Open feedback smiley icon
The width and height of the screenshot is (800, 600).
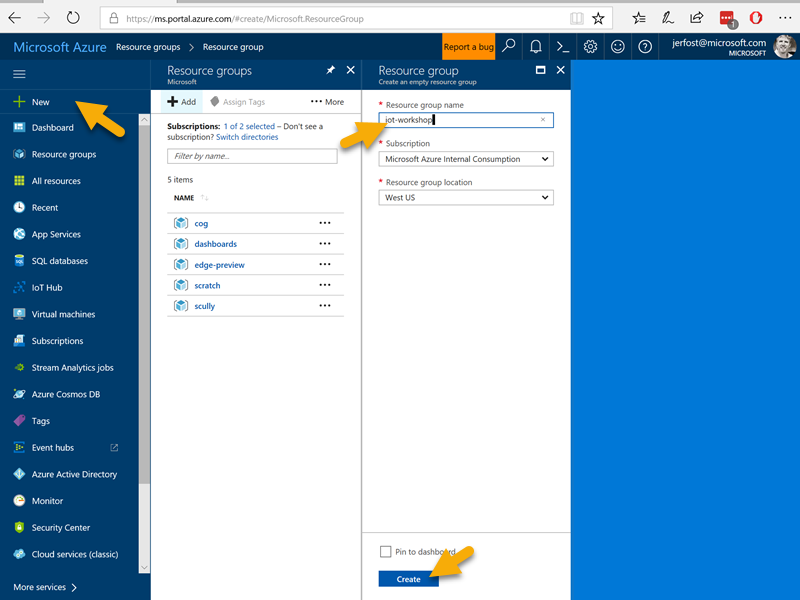coord(618,46)
